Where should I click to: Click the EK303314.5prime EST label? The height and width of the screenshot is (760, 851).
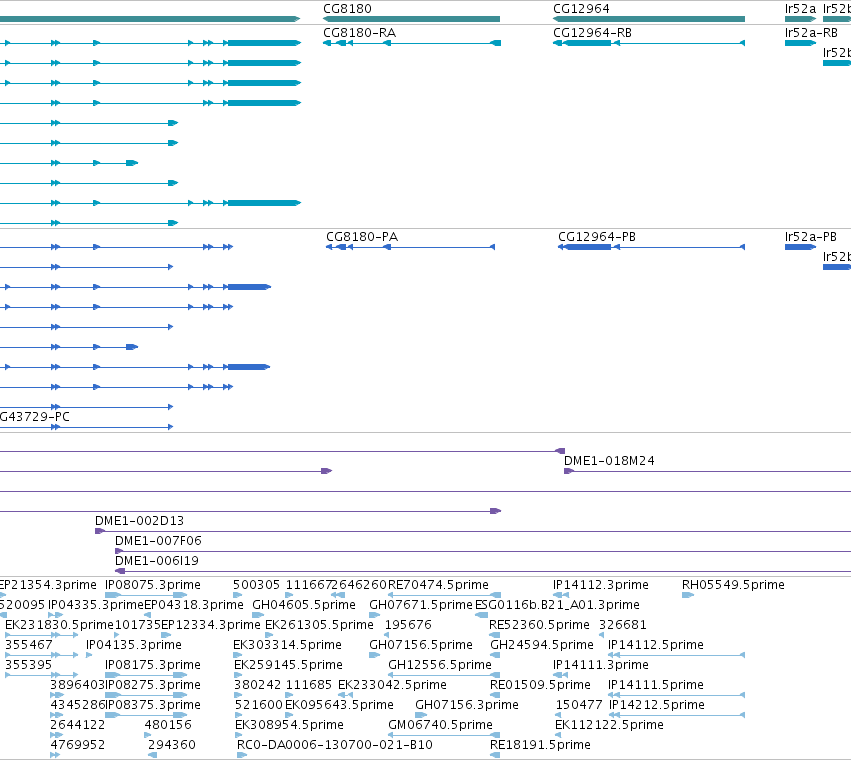pyautogui.click(x=287, y=645)
